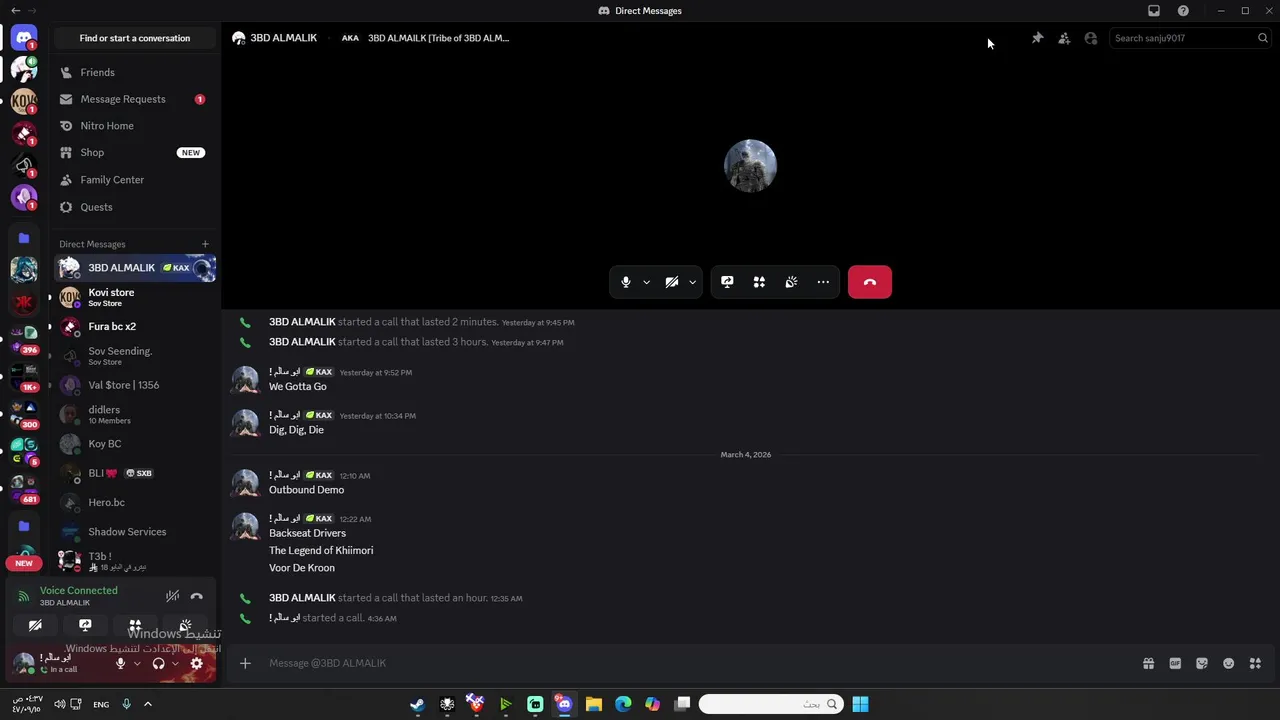Screen dimensions: 1280x720
Task: Disconnect via Voice Connected panel phone icon
Action: point(197,596)
